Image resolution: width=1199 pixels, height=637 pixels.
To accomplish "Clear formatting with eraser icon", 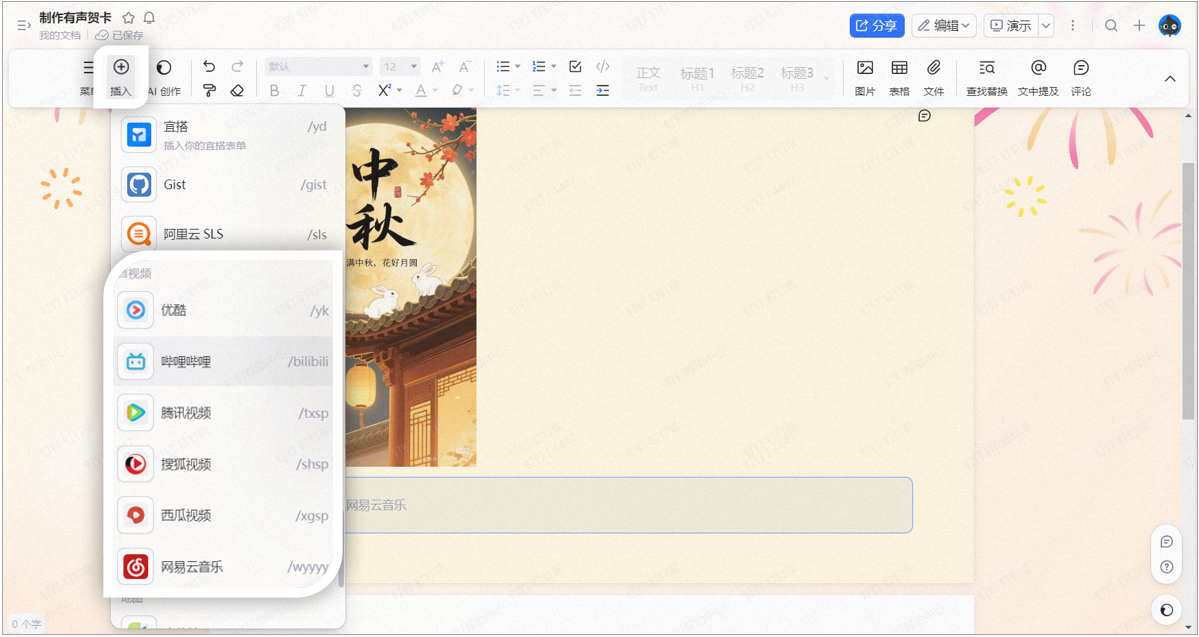I will pyautogui.click(x=237, y=90).
